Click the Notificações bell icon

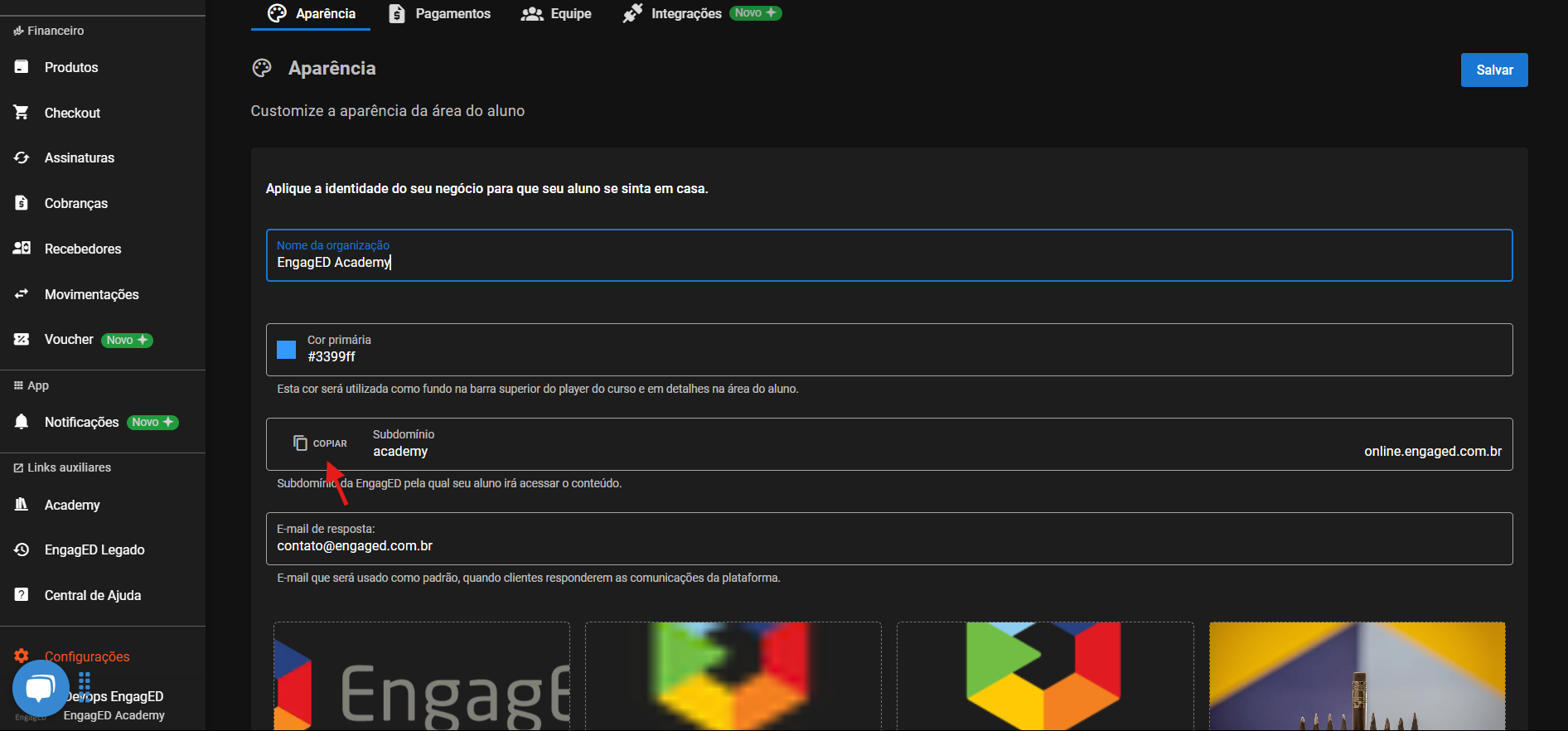coord(22,422)
